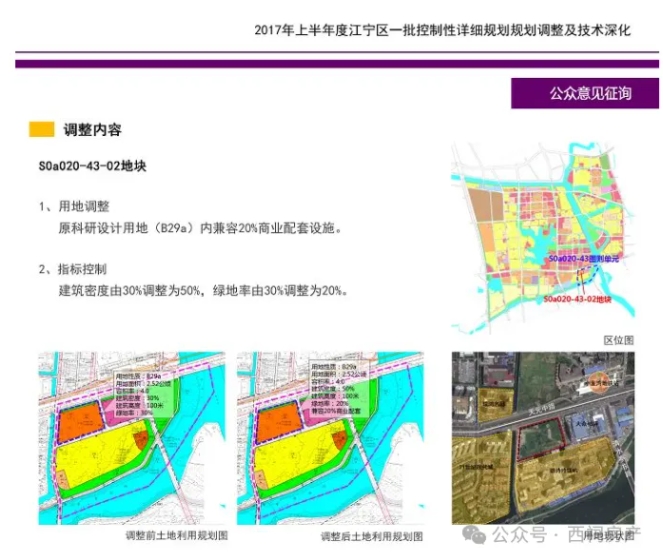The height and width of the screenshot is (557, 663).
Task: Click the '1、用地调整' item heading
Action: tap(75, 206)
